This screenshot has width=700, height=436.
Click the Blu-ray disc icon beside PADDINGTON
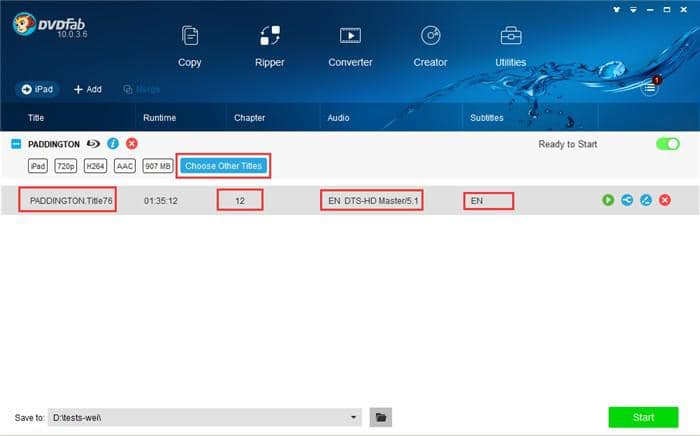(x=93, y=144)
